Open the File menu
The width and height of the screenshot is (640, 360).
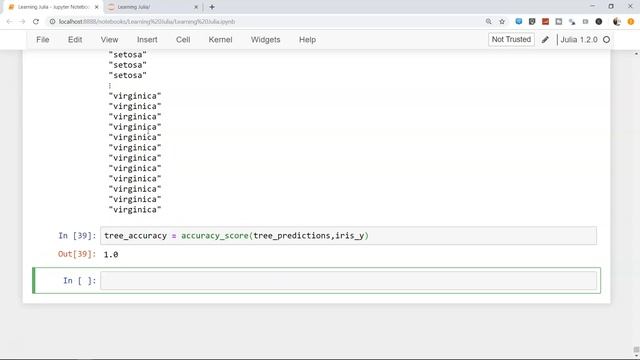click(x=43, y=40)
